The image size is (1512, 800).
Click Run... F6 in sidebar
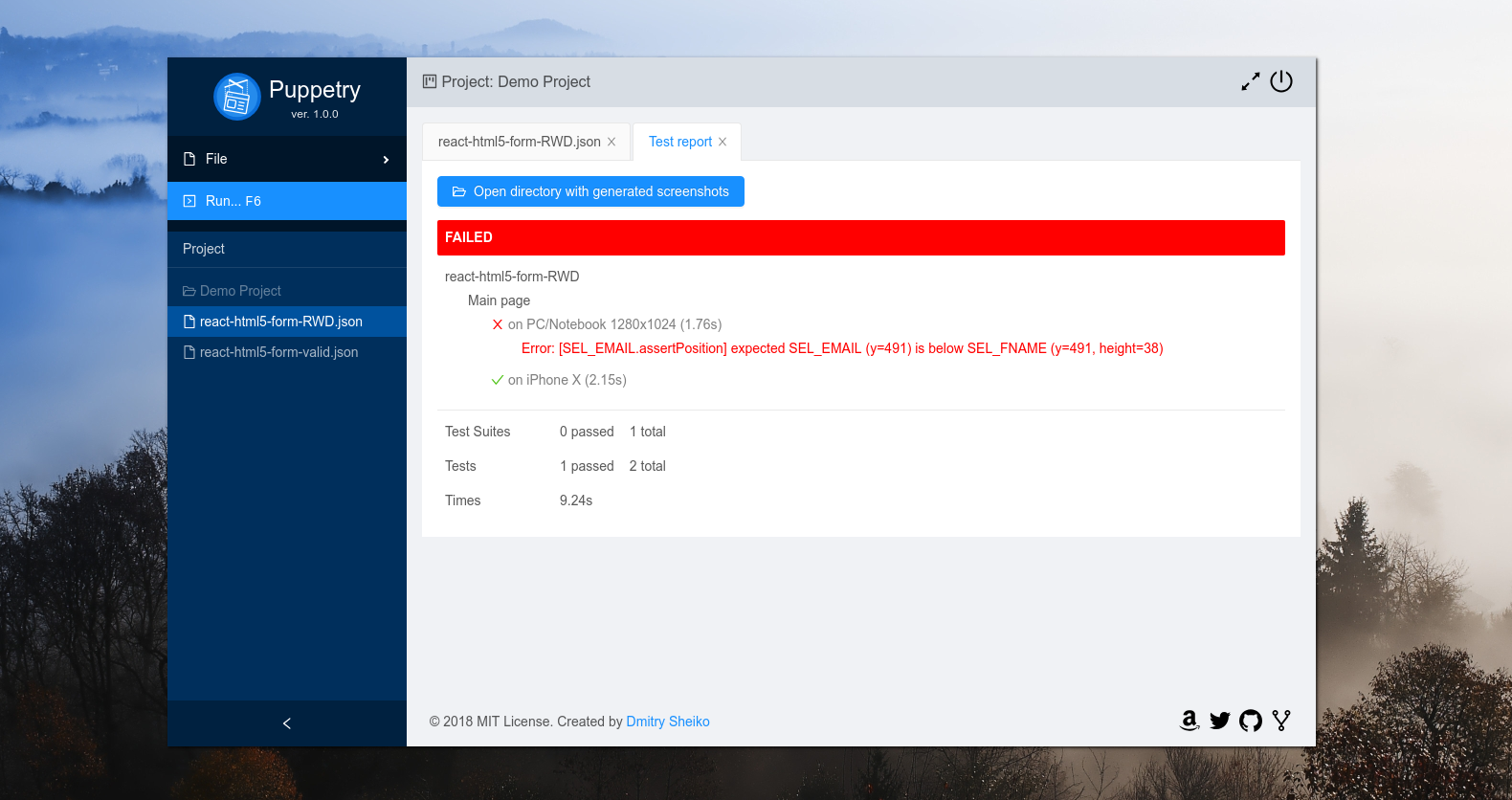pyautogui.click(x=287, y=201)
